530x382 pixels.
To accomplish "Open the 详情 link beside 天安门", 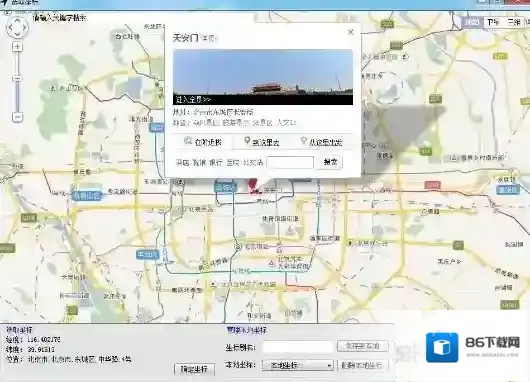I will [x=209, y=39].
